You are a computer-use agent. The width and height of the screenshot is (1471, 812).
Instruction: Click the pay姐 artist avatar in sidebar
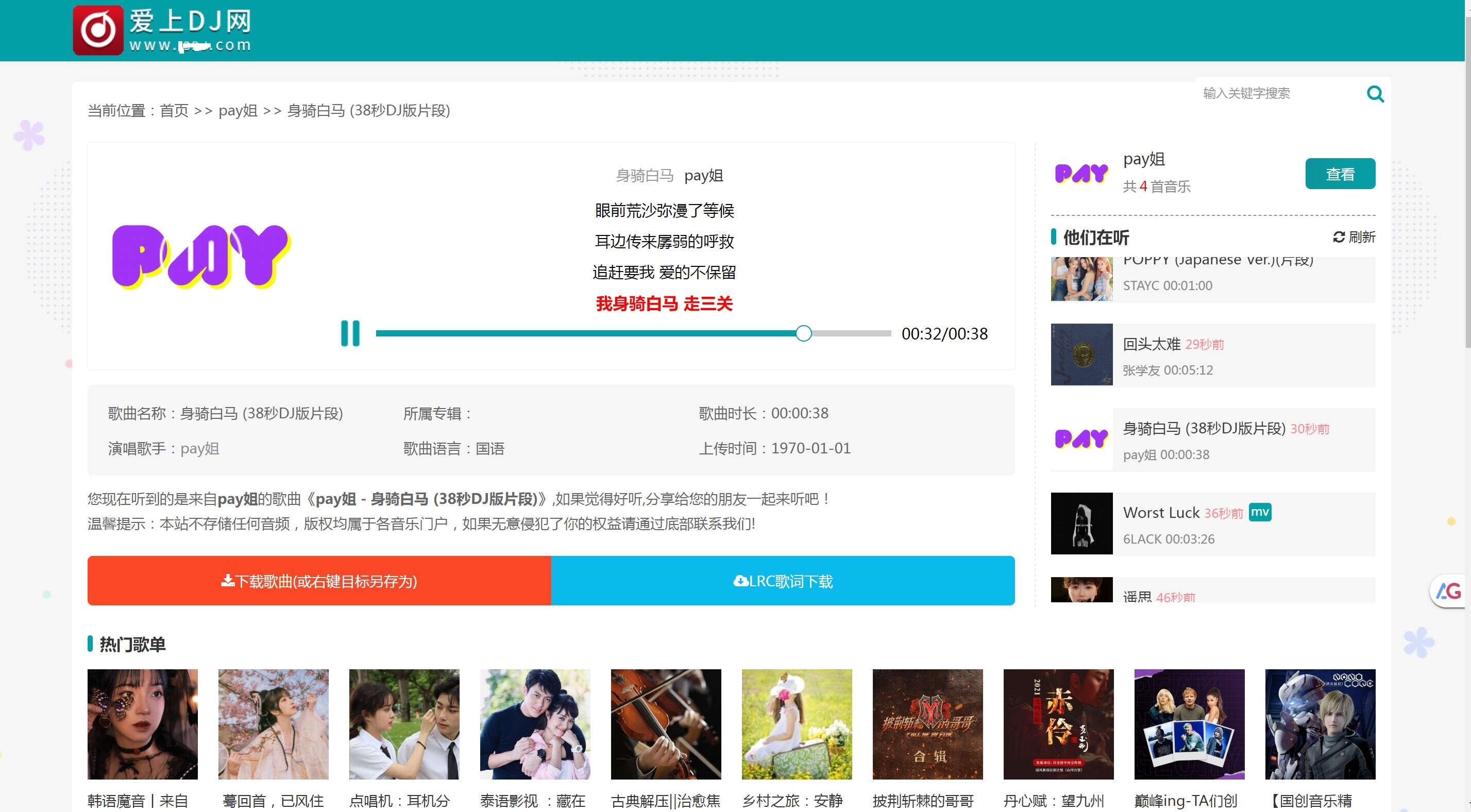click(x=1081, y=173)
